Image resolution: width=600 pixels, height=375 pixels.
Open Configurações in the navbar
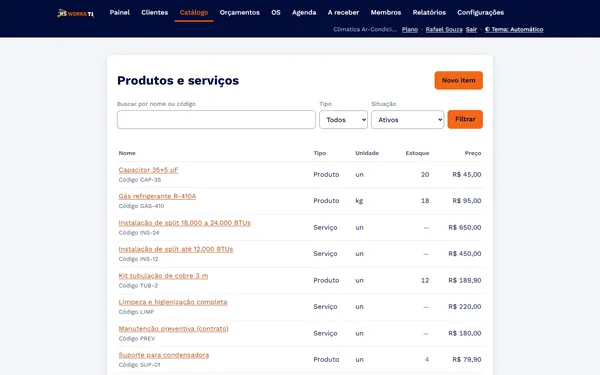480,12
